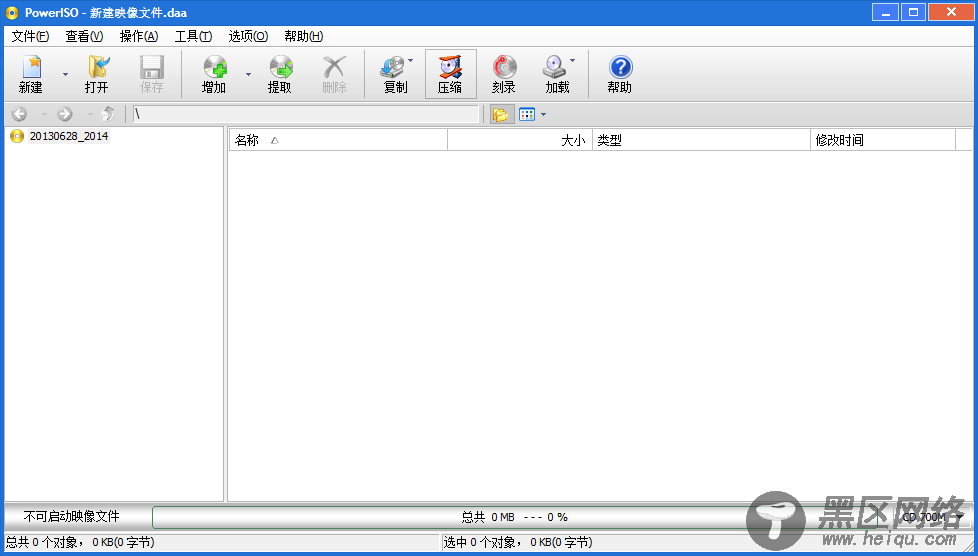Close the PowerISO window
Image resolution: width=978 pixels, height=556 pixels.
pyautogui.click(x=951, y=12)
